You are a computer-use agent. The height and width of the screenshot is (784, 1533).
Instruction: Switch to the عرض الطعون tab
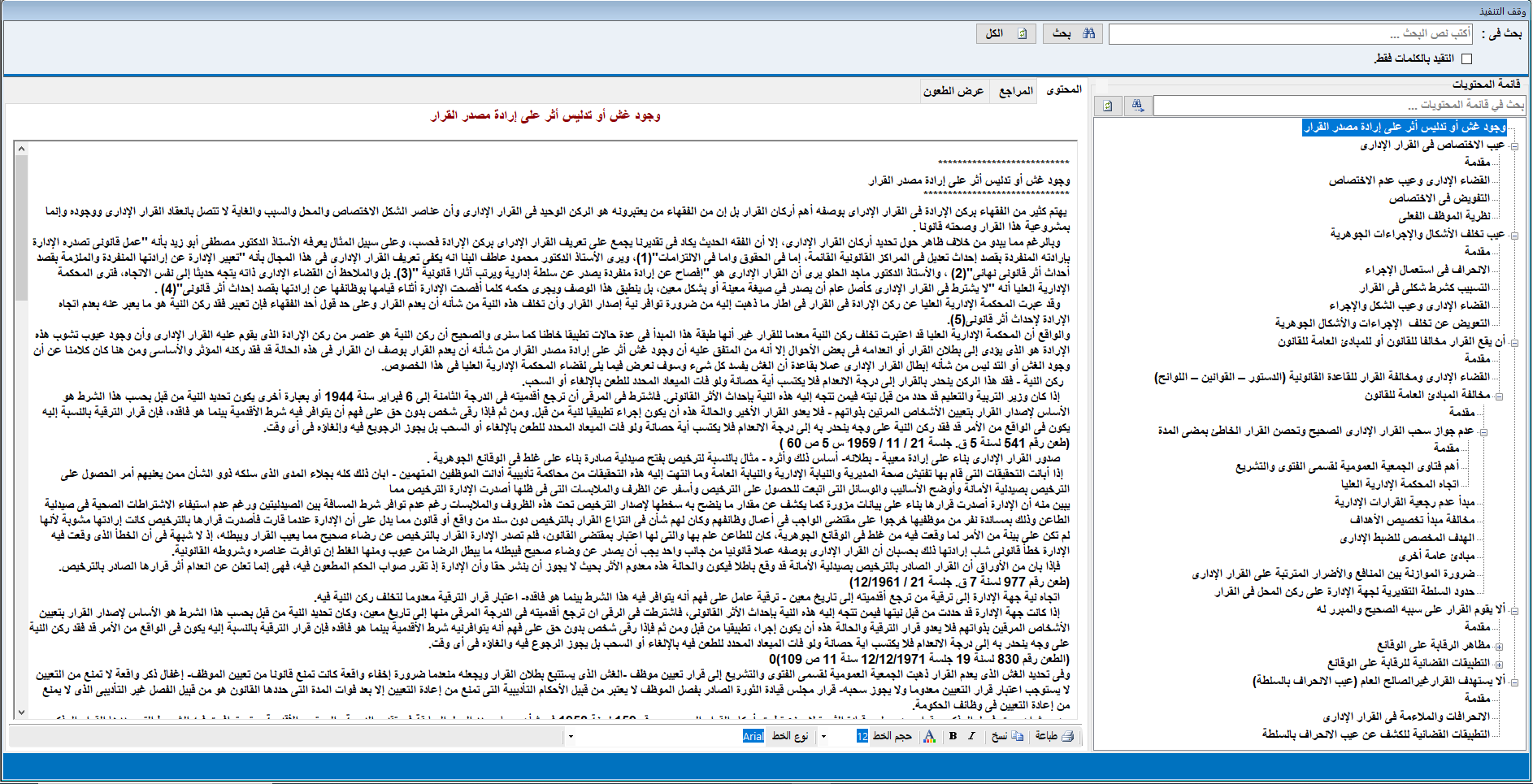[953, 91]
